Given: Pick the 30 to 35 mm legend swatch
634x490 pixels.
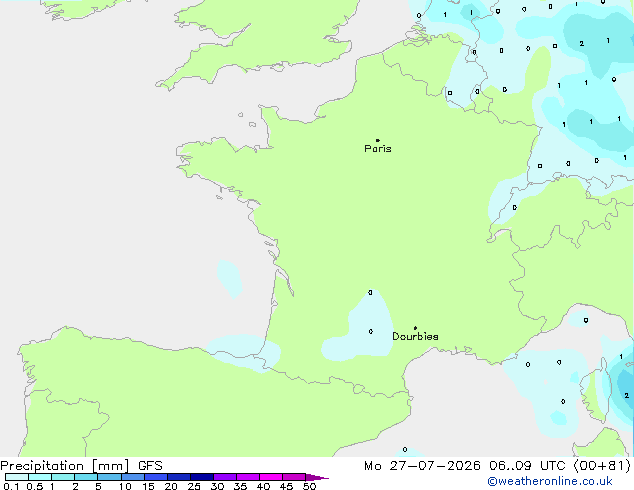Looking at the screenshot, I should point(224,477).
